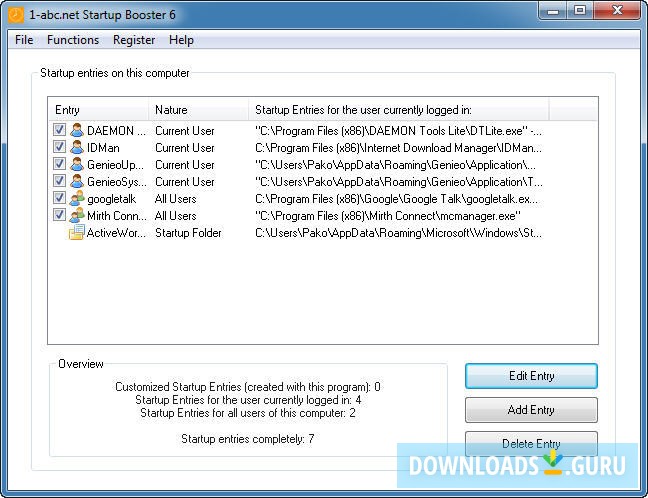Toggle the GenieoUp entry checkbox

pyautogui.click(x=59, y=164)
